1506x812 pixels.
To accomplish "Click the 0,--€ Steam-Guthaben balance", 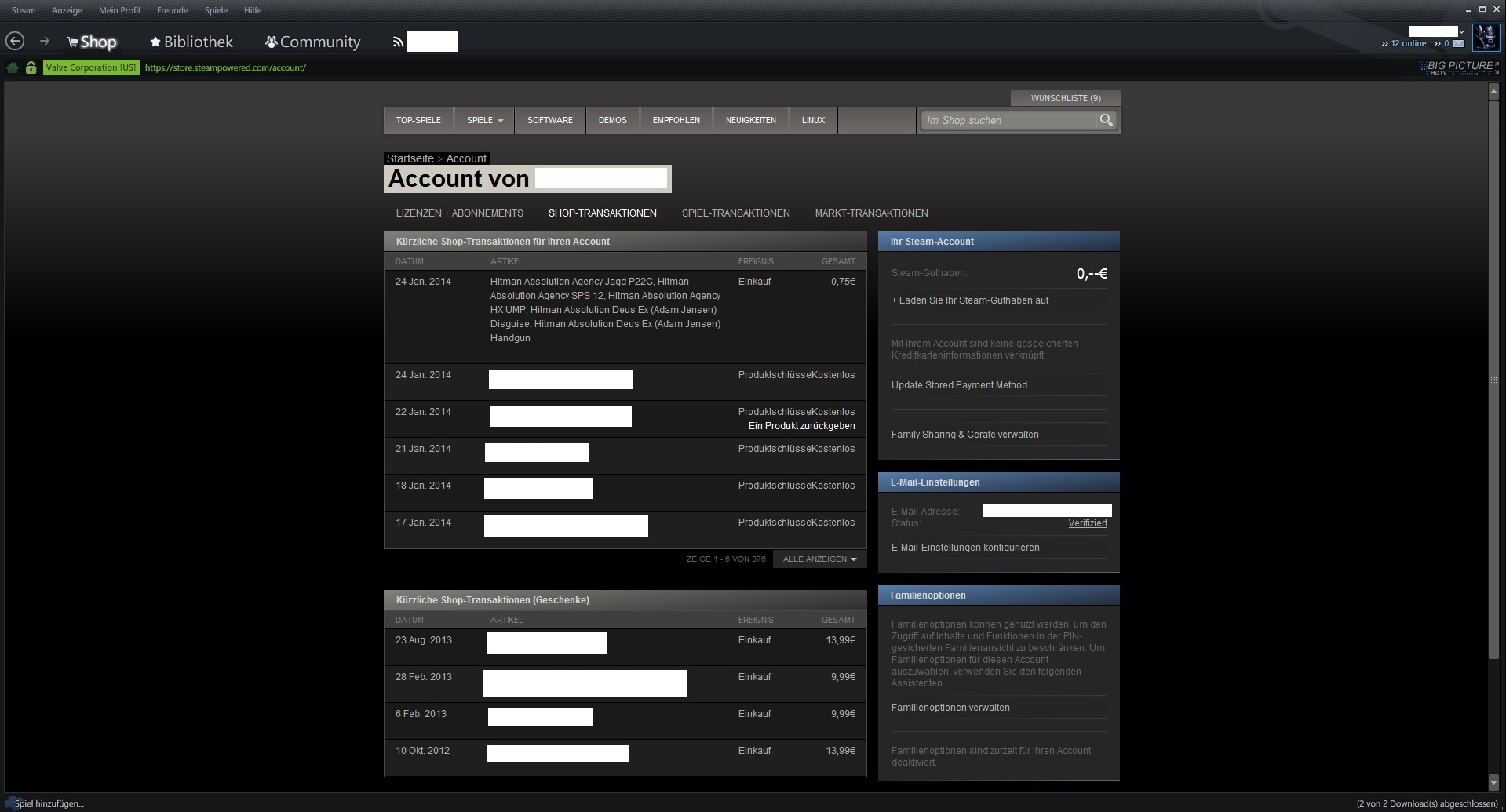I will click(x=1092, y=274).
